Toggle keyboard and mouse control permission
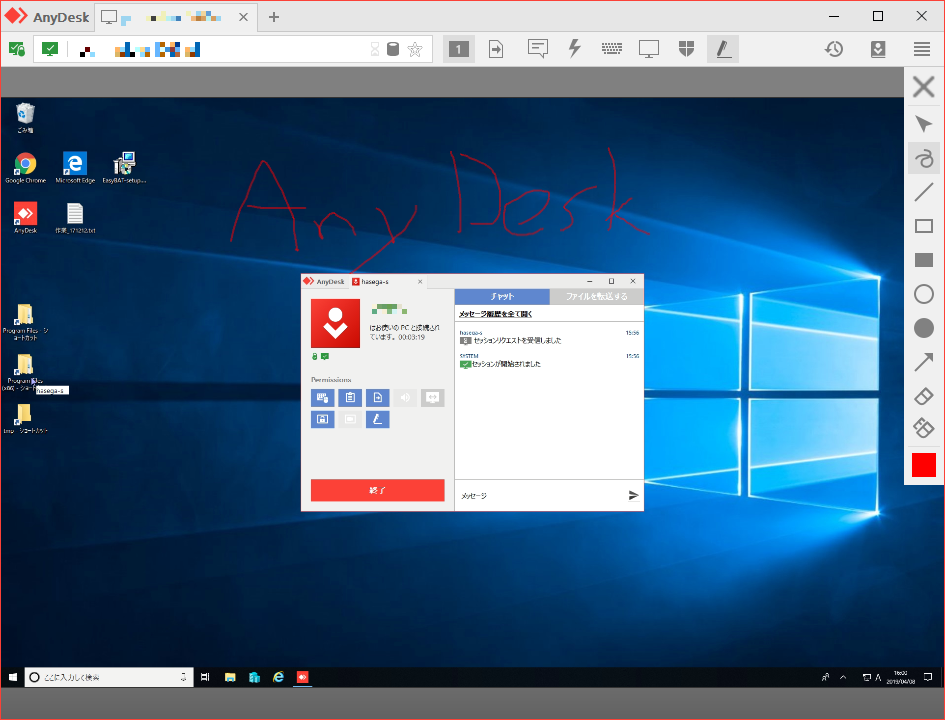Screen dimensions: 945x720 click(322, 398)
